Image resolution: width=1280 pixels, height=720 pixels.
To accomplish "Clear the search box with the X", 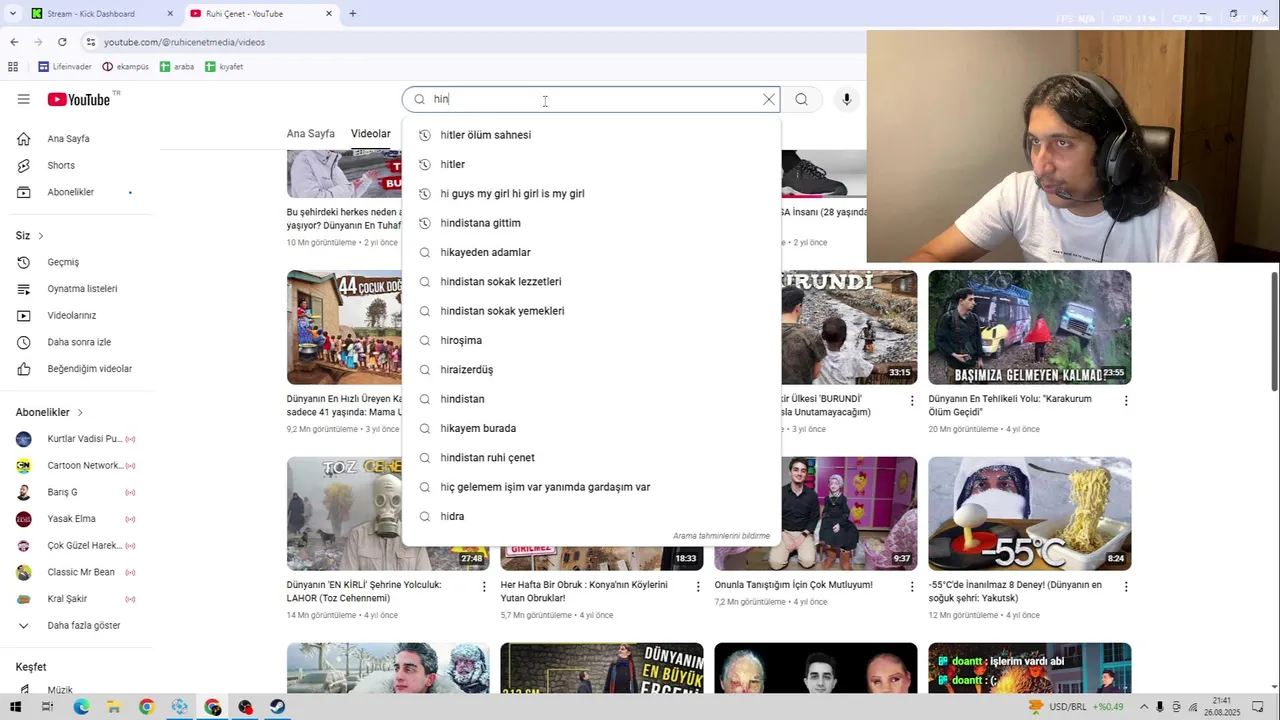I will coord(768,99).
